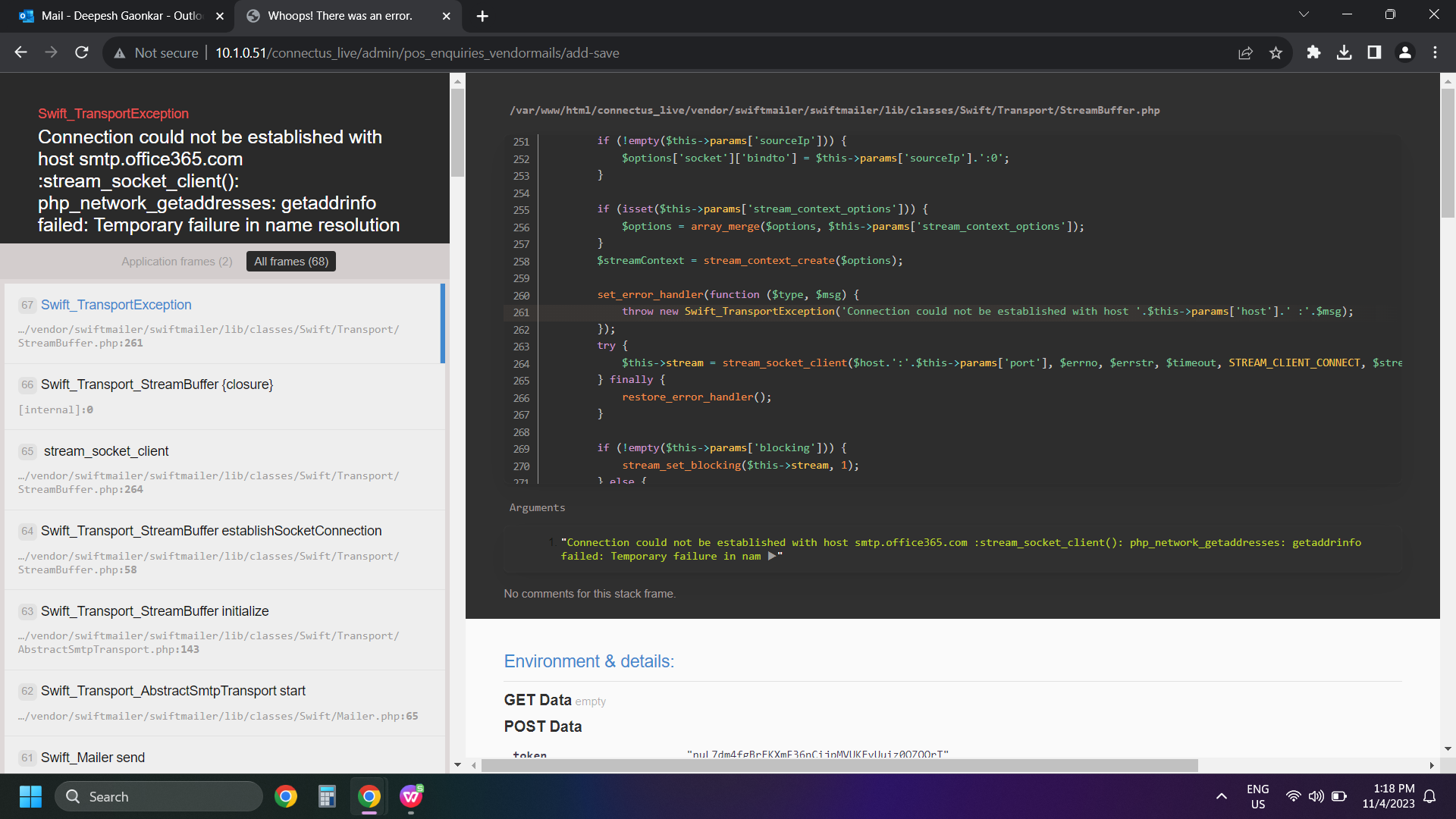Open the Not secure site info
This screenshot has width=1456, height=819.
(x=156, y=53)
